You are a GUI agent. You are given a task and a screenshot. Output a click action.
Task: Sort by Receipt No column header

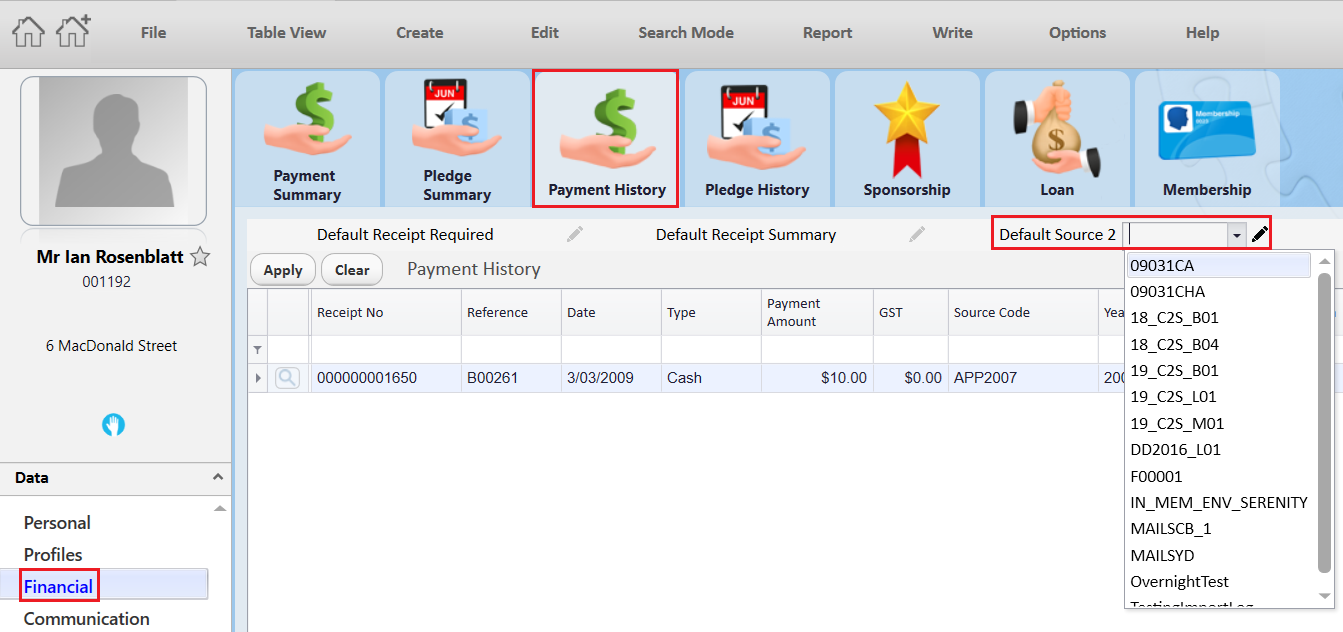[x=386, y=312]
